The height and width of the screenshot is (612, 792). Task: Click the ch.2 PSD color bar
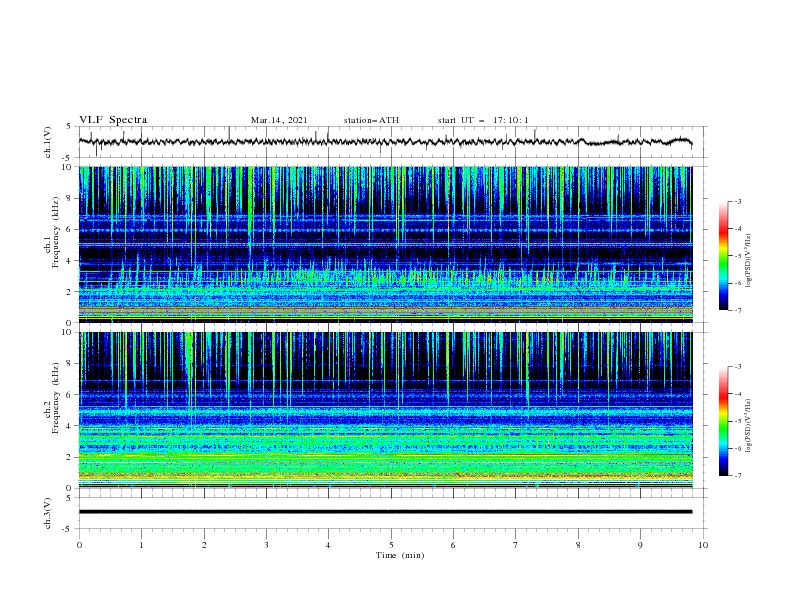point(723,421)
